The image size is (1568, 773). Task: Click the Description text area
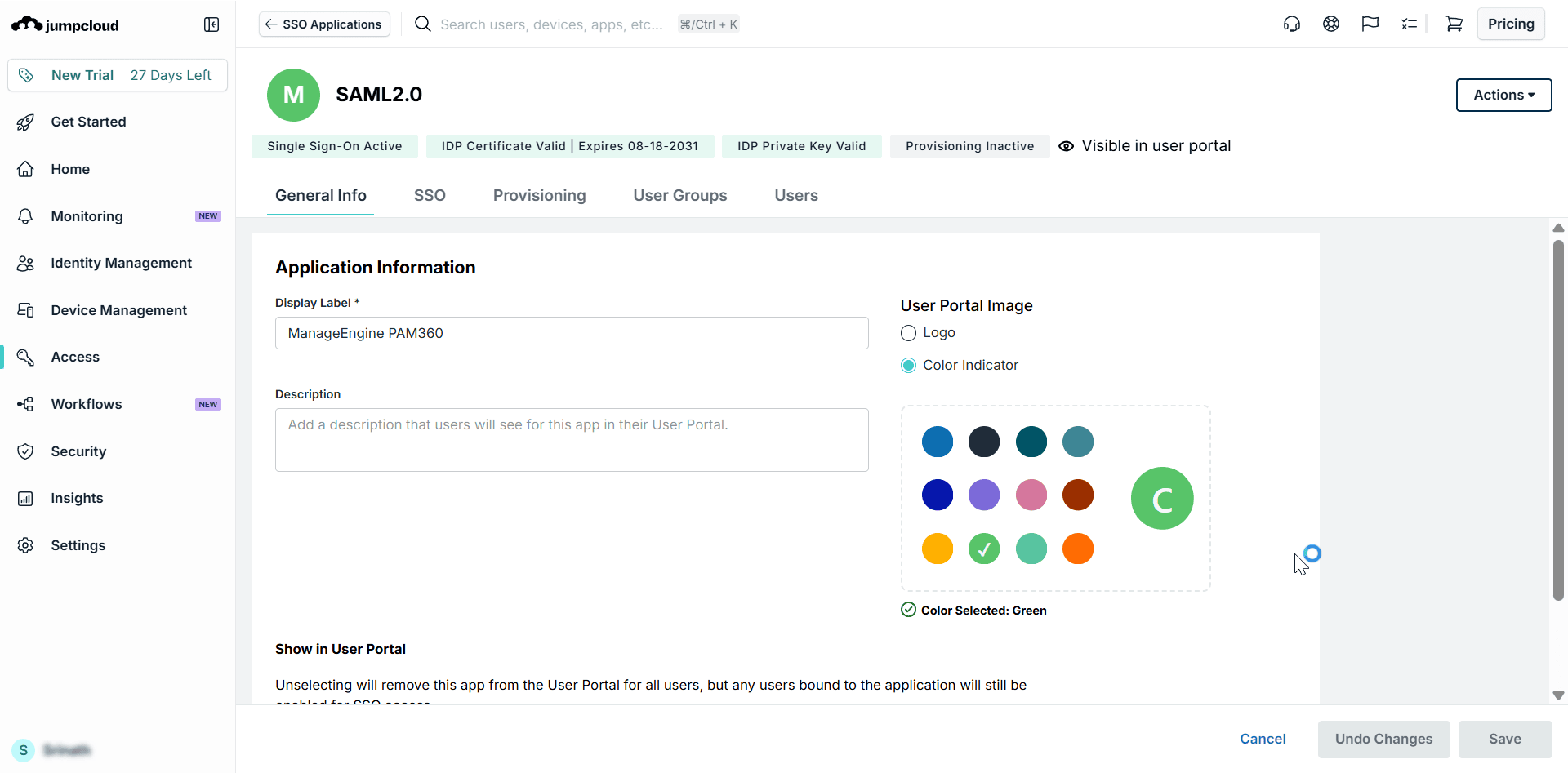point(572,440)
